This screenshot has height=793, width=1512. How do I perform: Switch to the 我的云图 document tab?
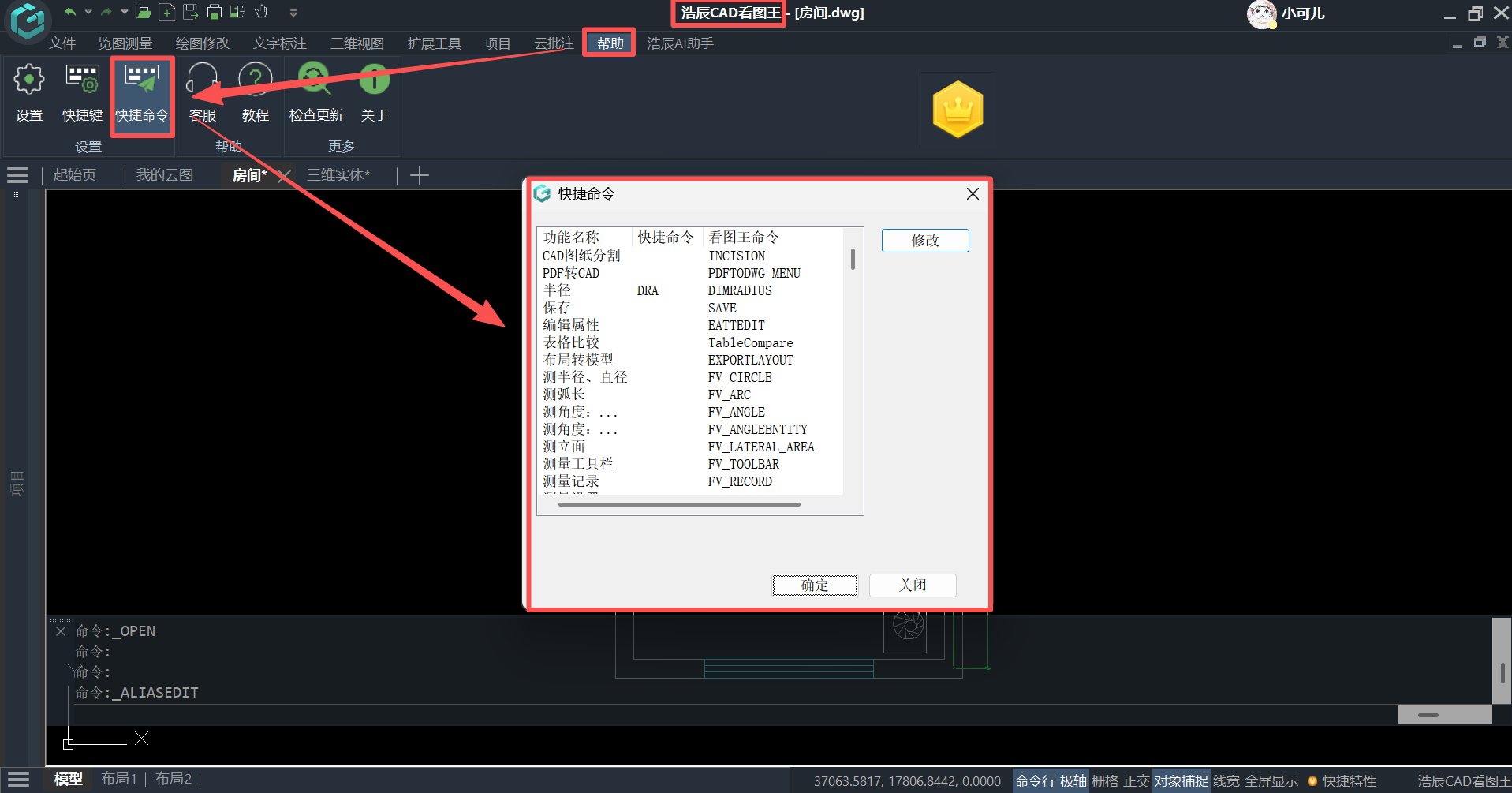pyautogui.click(x=165, y=175)
